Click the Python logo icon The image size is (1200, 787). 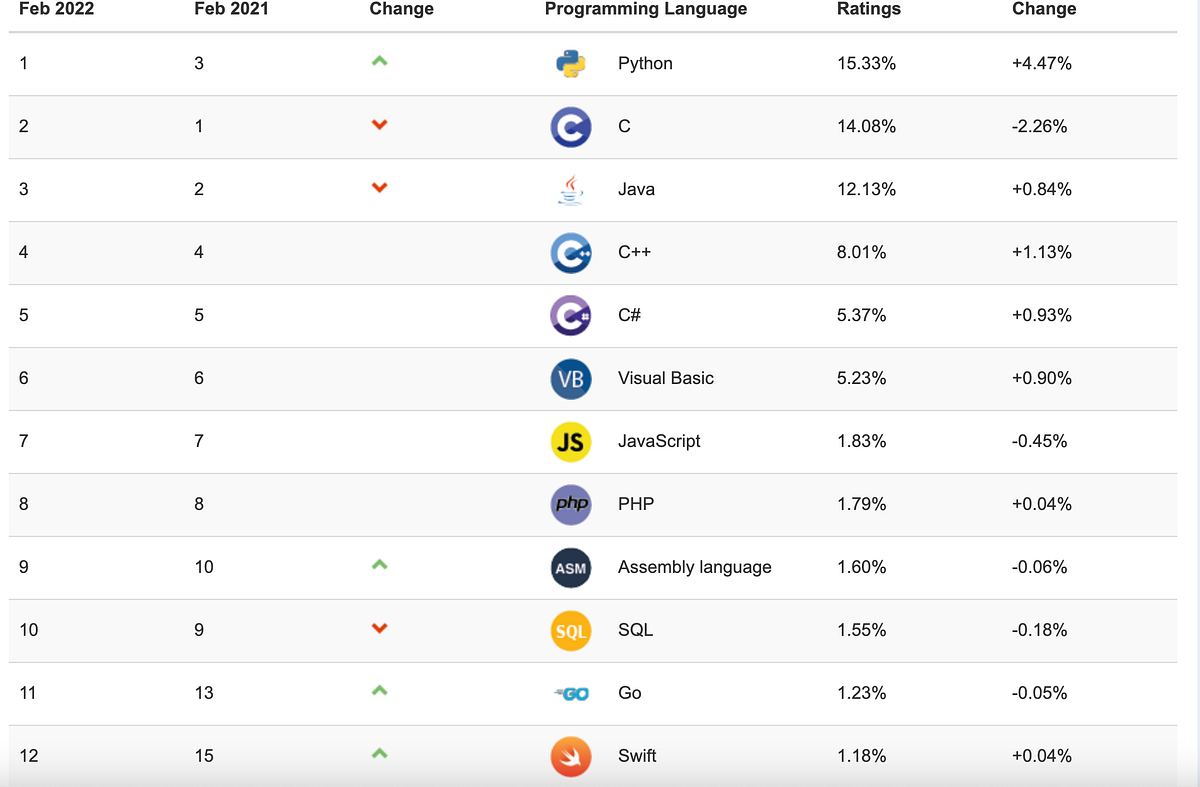pyautogui.click(x=571, y=63)
